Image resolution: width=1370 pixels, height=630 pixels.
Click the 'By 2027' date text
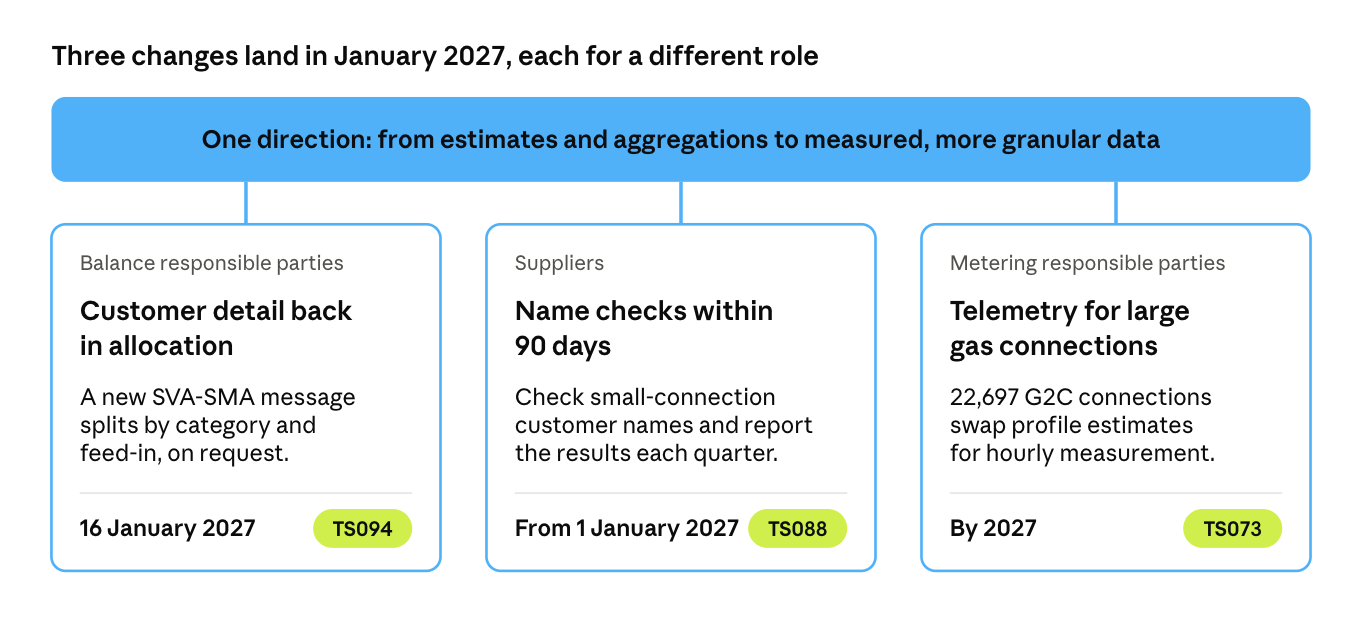click(993, 528)
